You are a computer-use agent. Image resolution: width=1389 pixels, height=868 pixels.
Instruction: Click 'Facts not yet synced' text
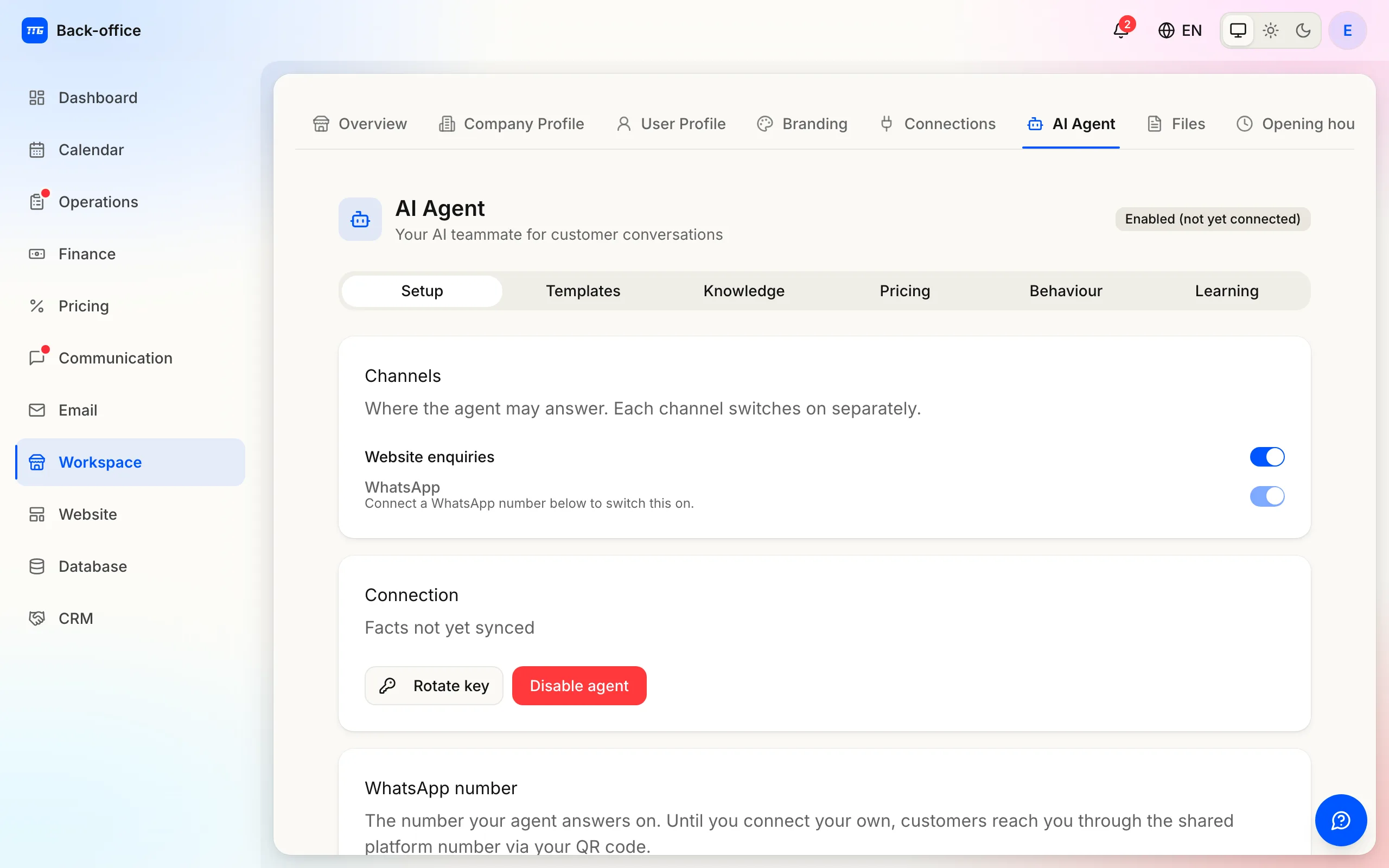(x=449, y=628)
